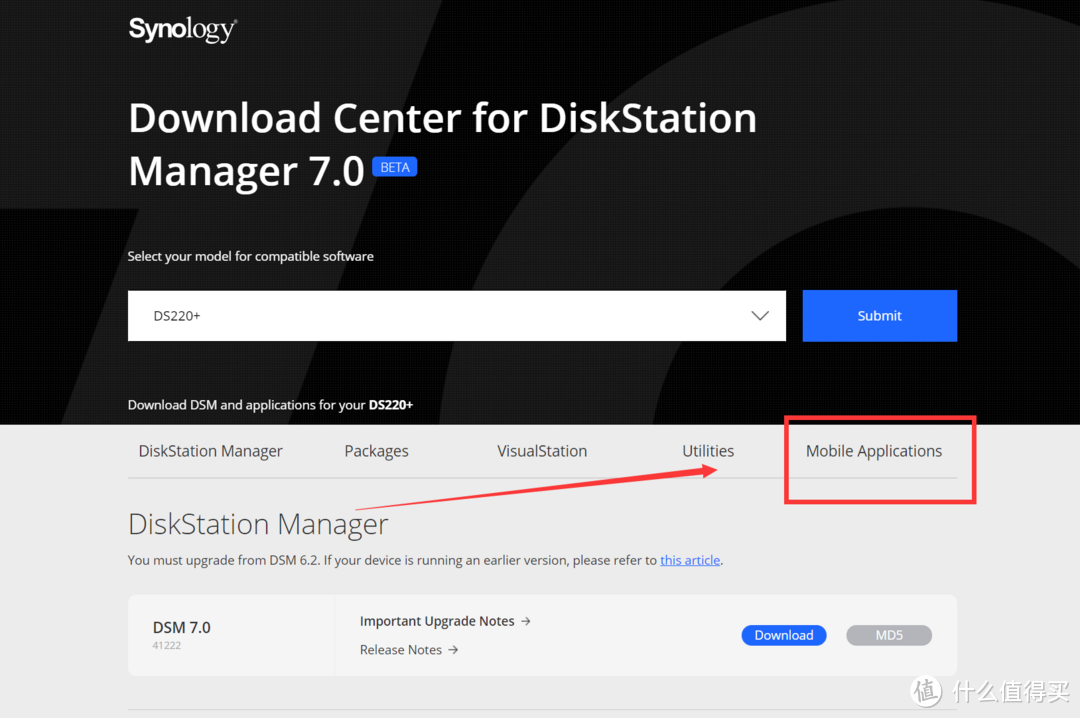
Task: Click the MD5 button
Action: 889,635
